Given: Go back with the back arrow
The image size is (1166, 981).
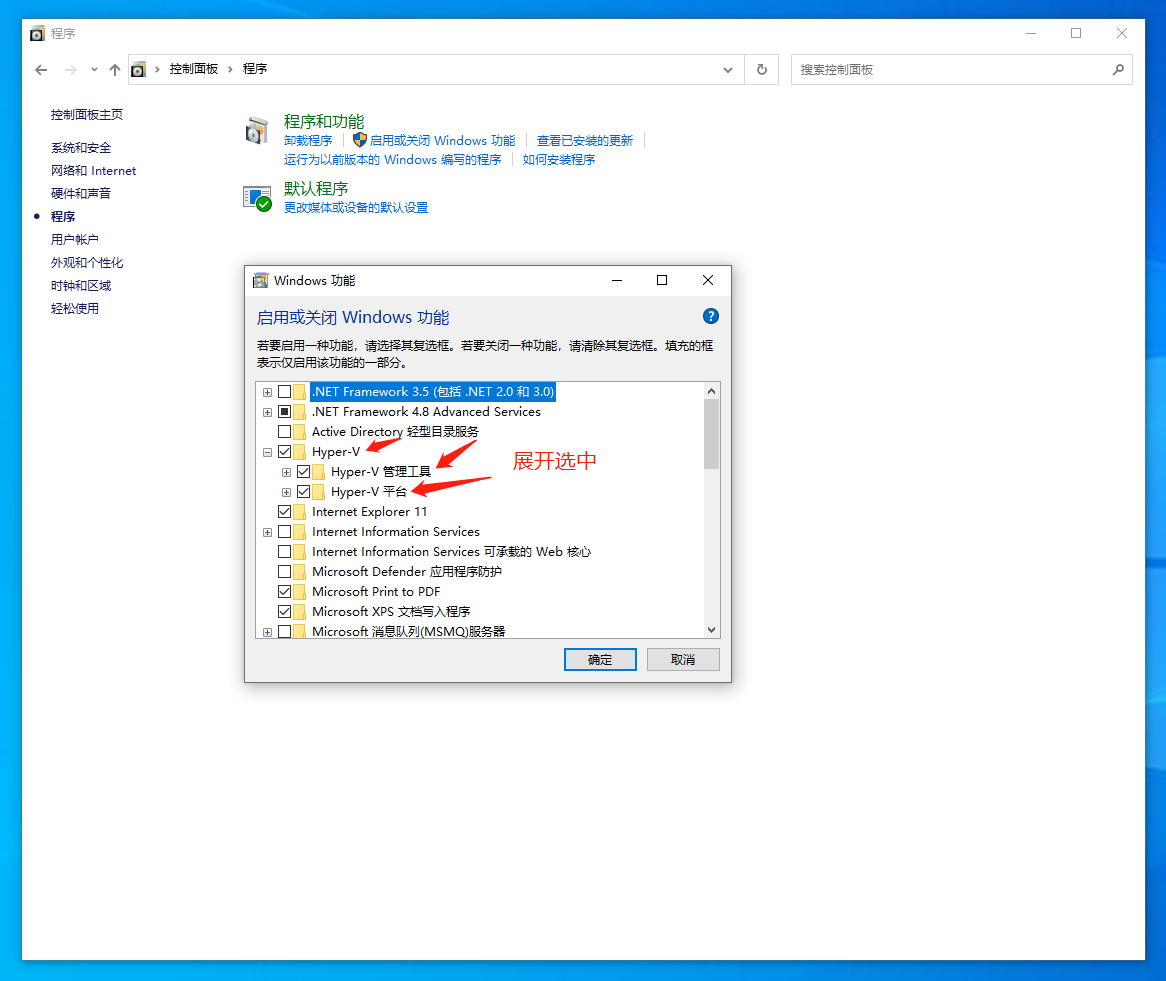Looking at the screenshot, I should pyautogui.click(x=41, y=69).
